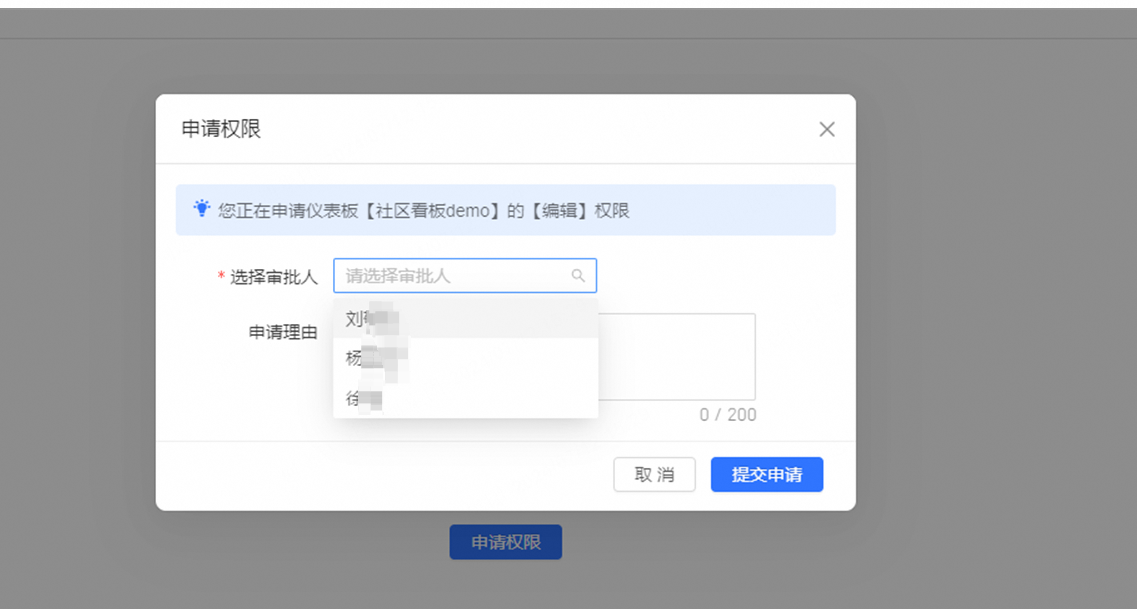The width and height of the screenshot is (1137, 609).
Task: Click the dialog footer area left of 取消
Action: click(x=380, y=475)
